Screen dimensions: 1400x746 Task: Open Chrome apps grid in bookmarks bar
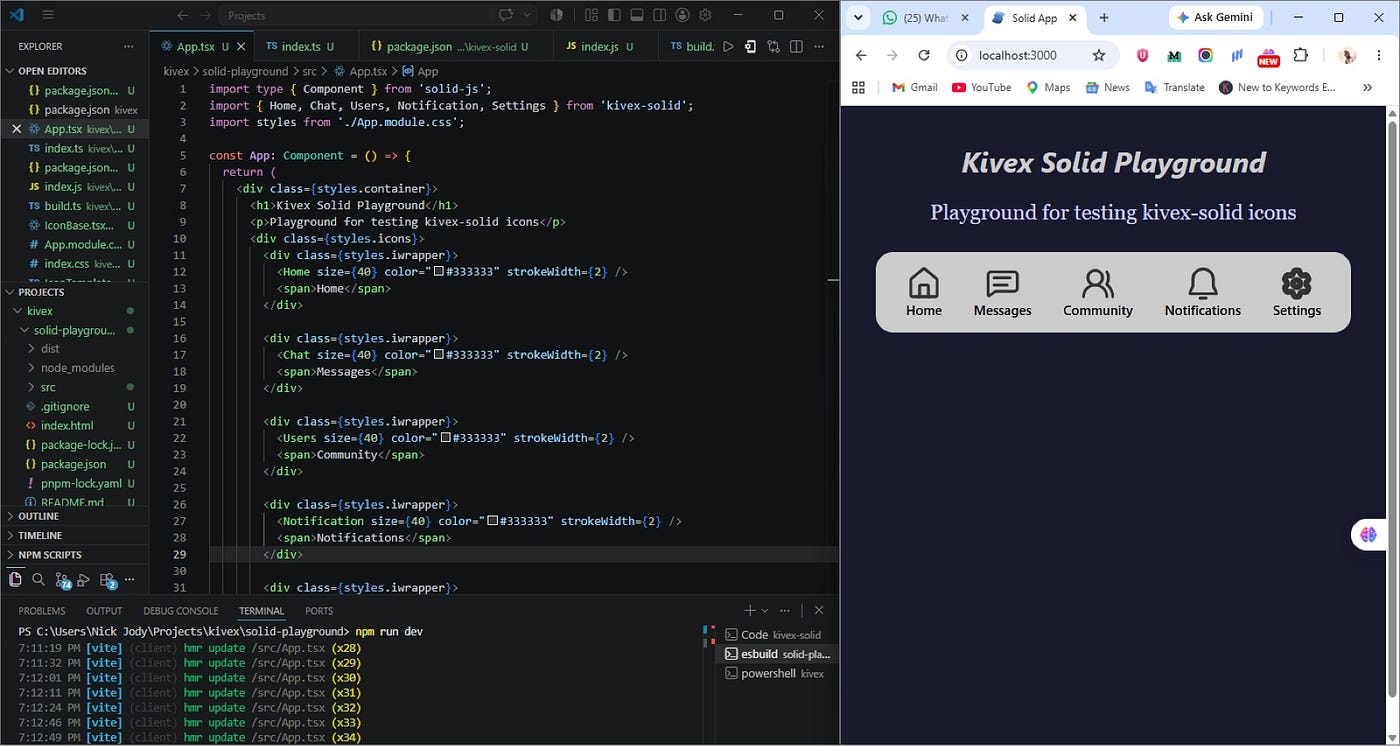point(858,87)
